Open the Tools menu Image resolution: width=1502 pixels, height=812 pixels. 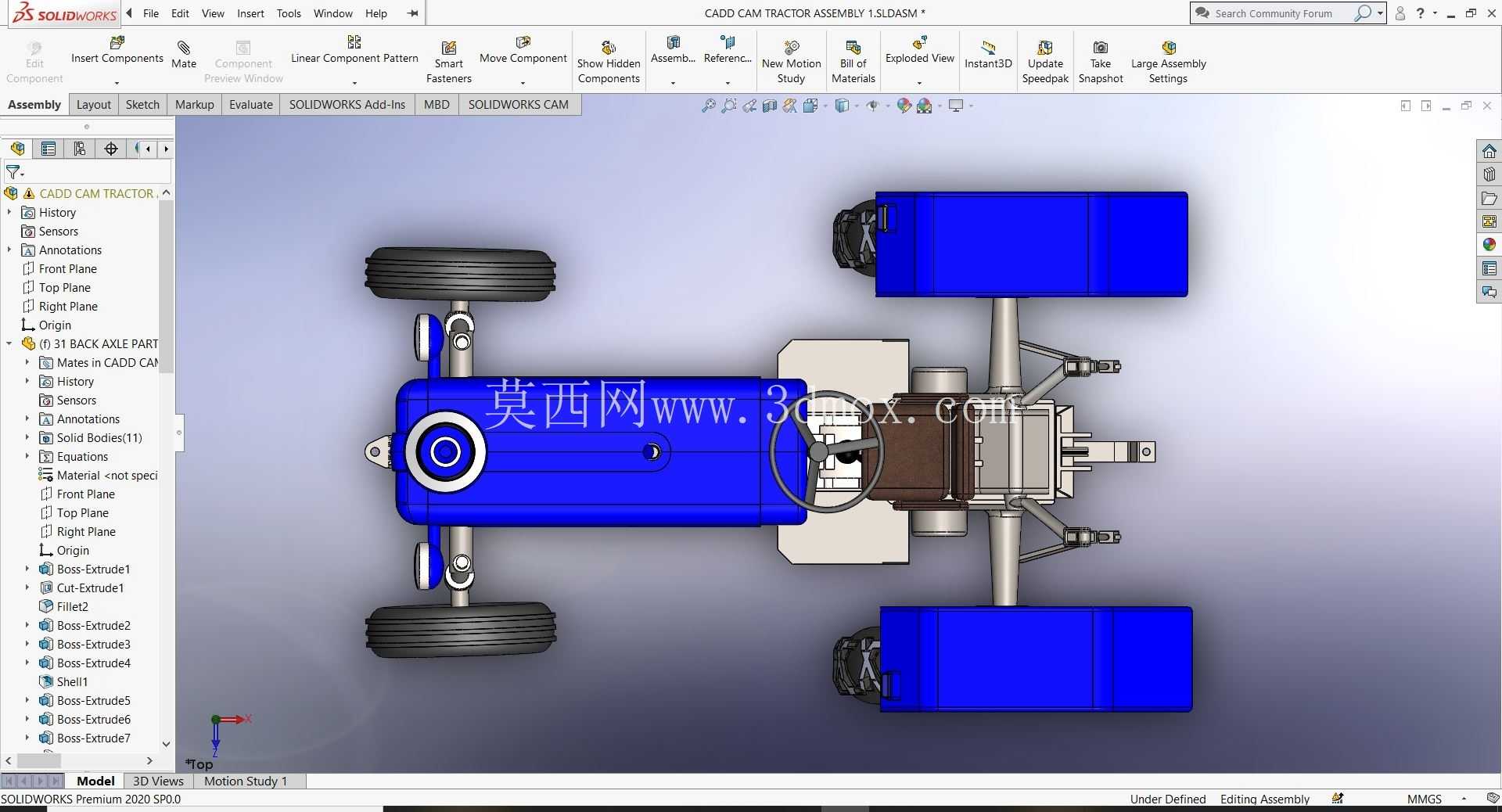(289, 13)
